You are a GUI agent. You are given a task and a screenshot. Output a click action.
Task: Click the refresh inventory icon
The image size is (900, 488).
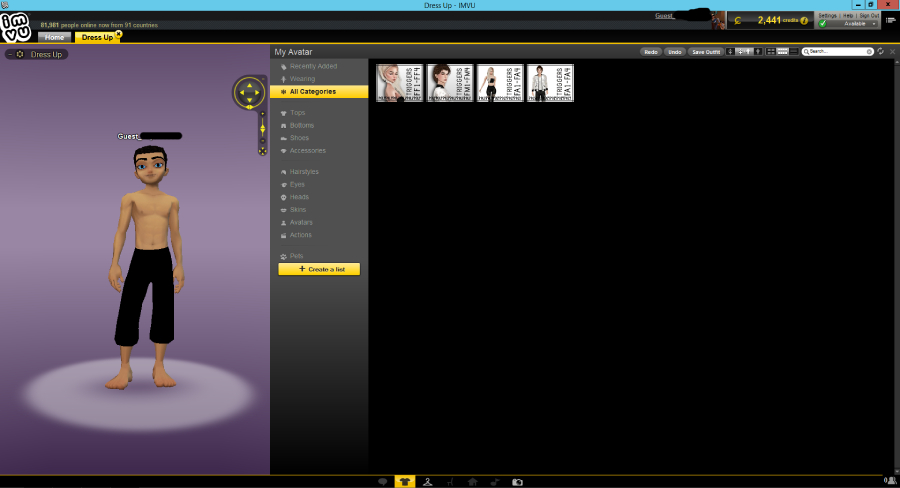point(880,52)
